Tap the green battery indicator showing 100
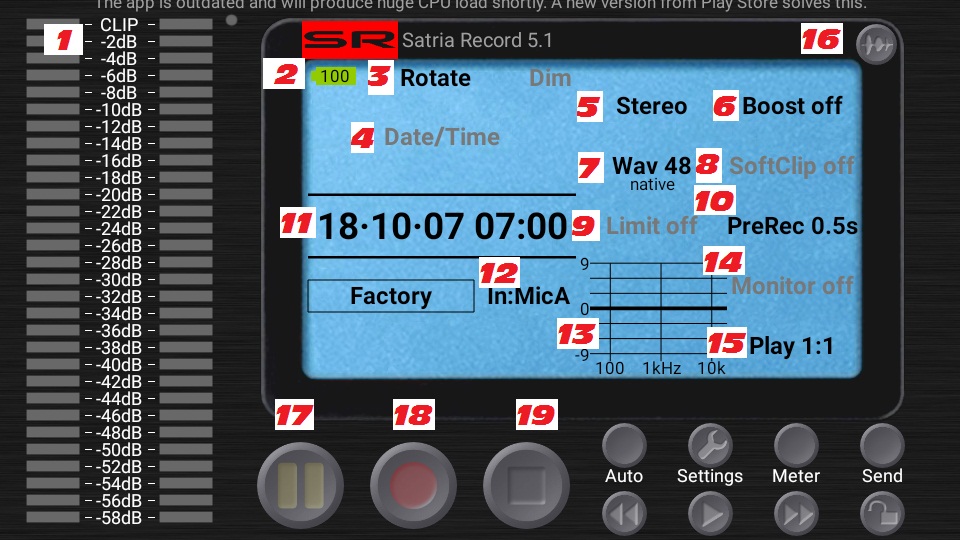Viewport: 960px width, 540px height. point(333,77)
